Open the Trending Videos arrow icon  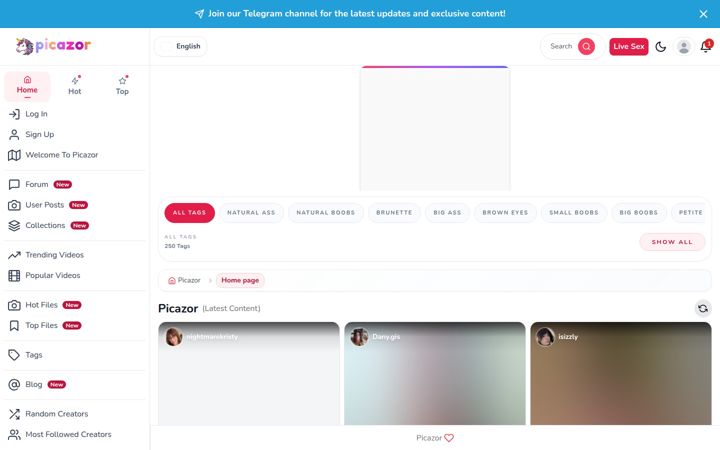coord(14,255)
